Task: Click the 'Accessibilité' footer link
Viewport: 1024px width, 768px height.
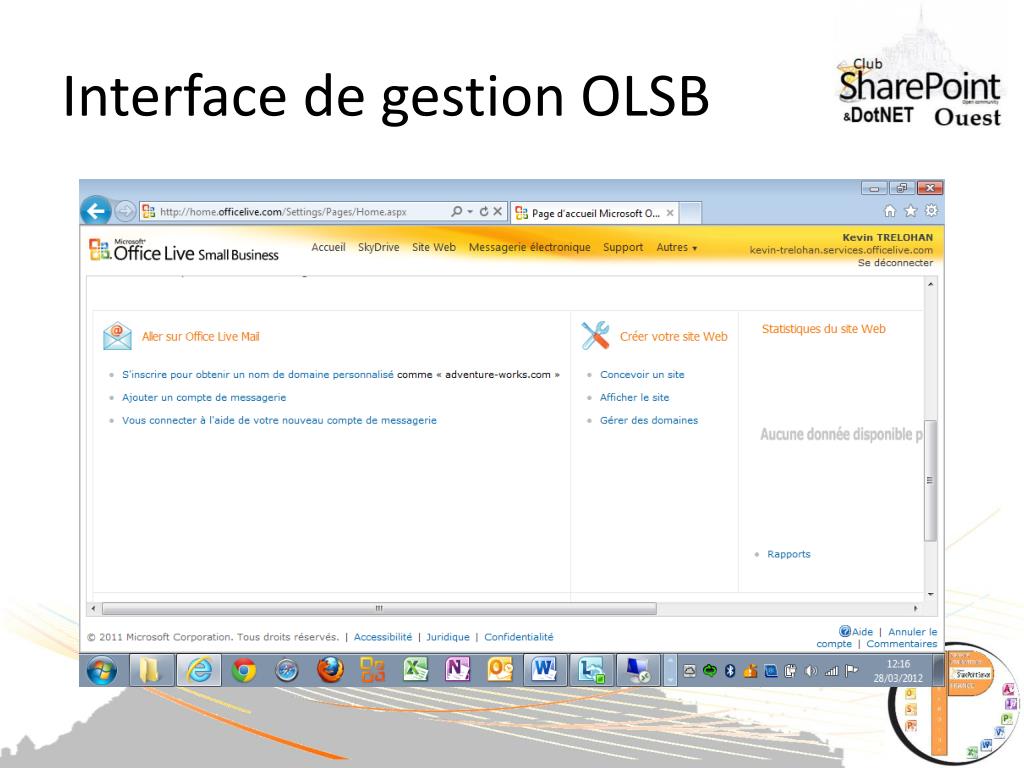Action: point(383,637)
